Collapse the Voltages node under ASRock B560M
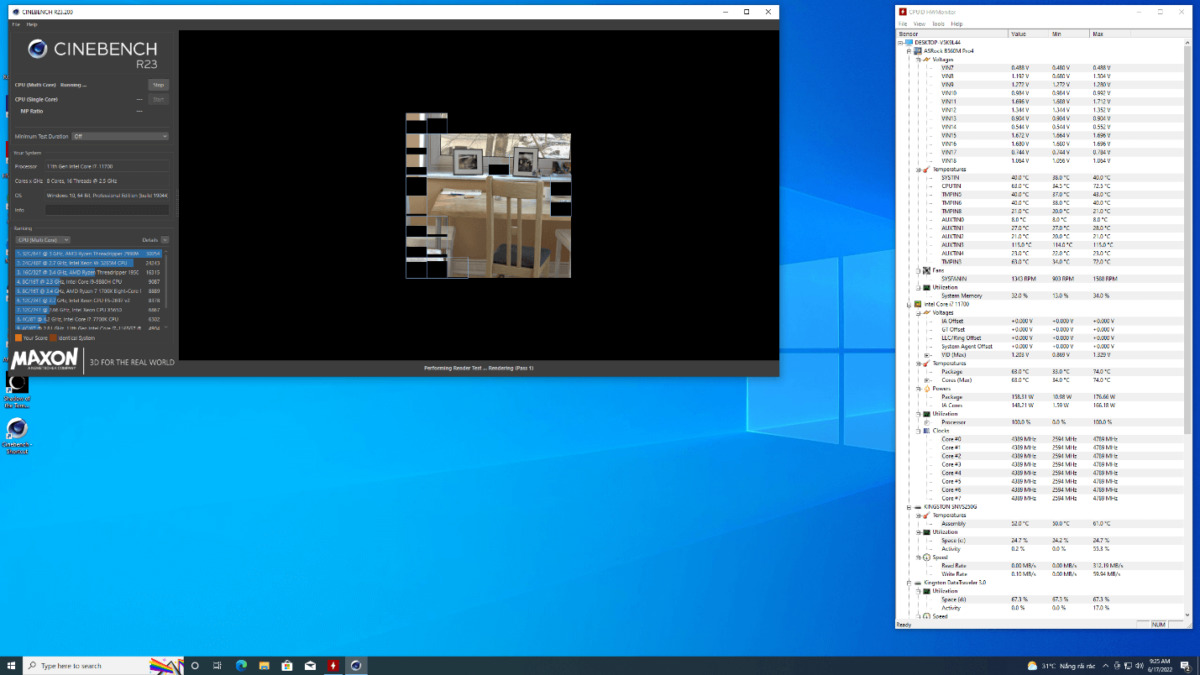The height and width of the screenshot is (675, 1200). [919, 59]
